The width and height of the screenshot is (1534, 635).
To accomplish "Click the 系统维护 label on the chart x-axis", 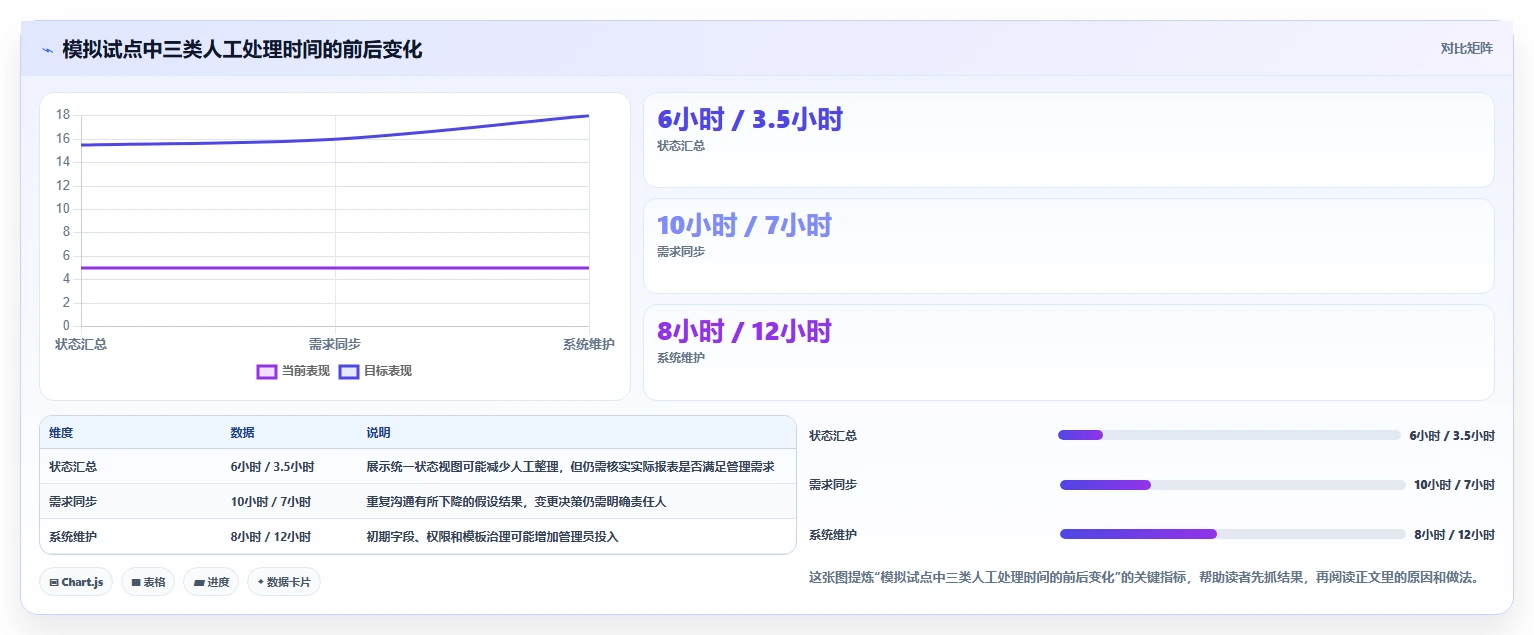I will coord(589,344).
